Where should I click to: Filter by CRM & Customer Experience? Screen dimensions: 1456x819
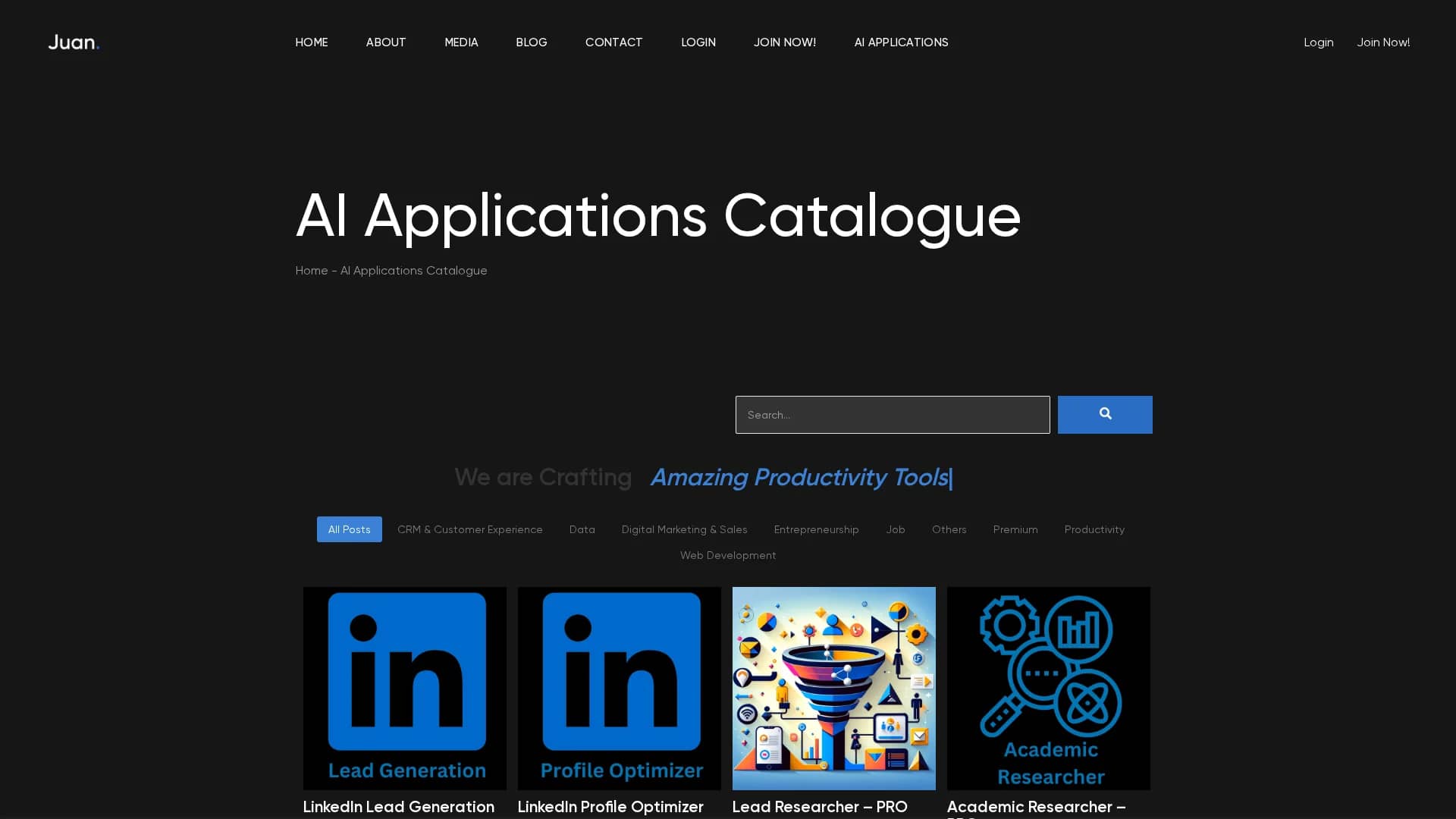[x=470, y=529]
